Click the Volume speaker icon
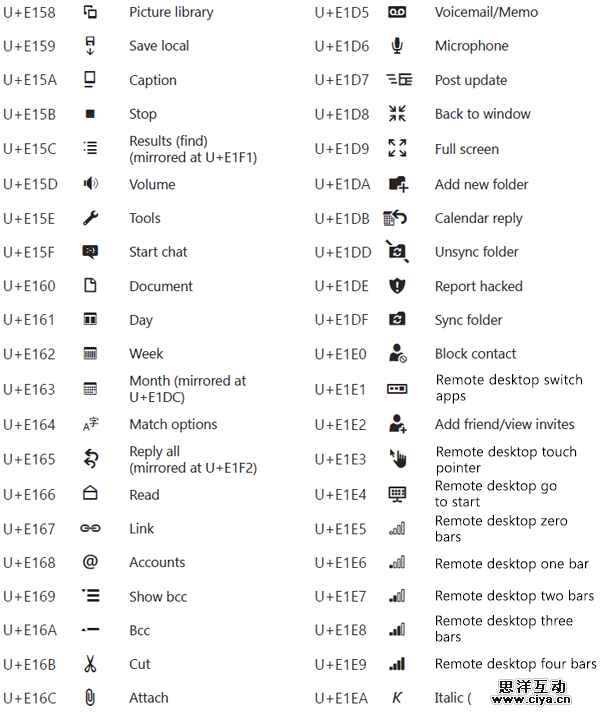Screen dimensions: 600x715 pos(90,183)
